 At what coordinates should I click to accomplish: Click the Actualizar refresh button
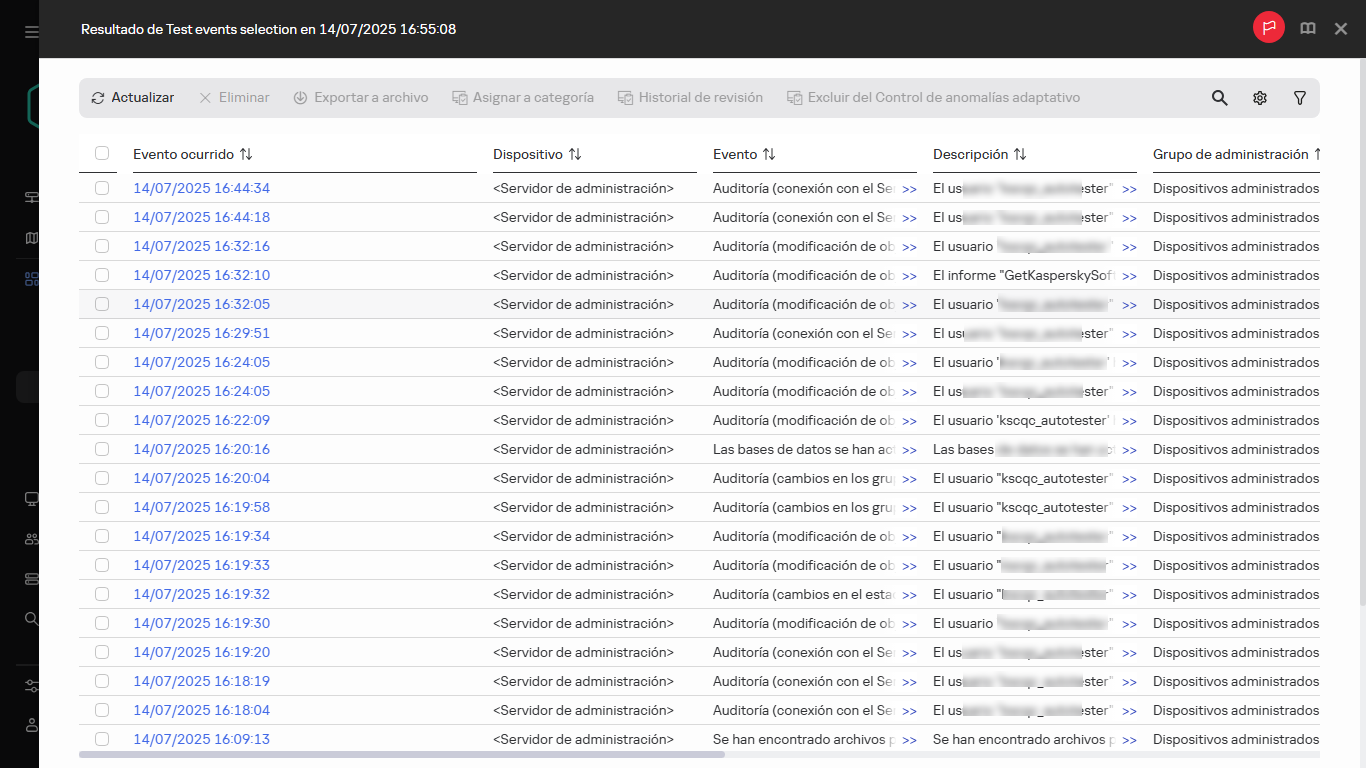click(133, 98)
